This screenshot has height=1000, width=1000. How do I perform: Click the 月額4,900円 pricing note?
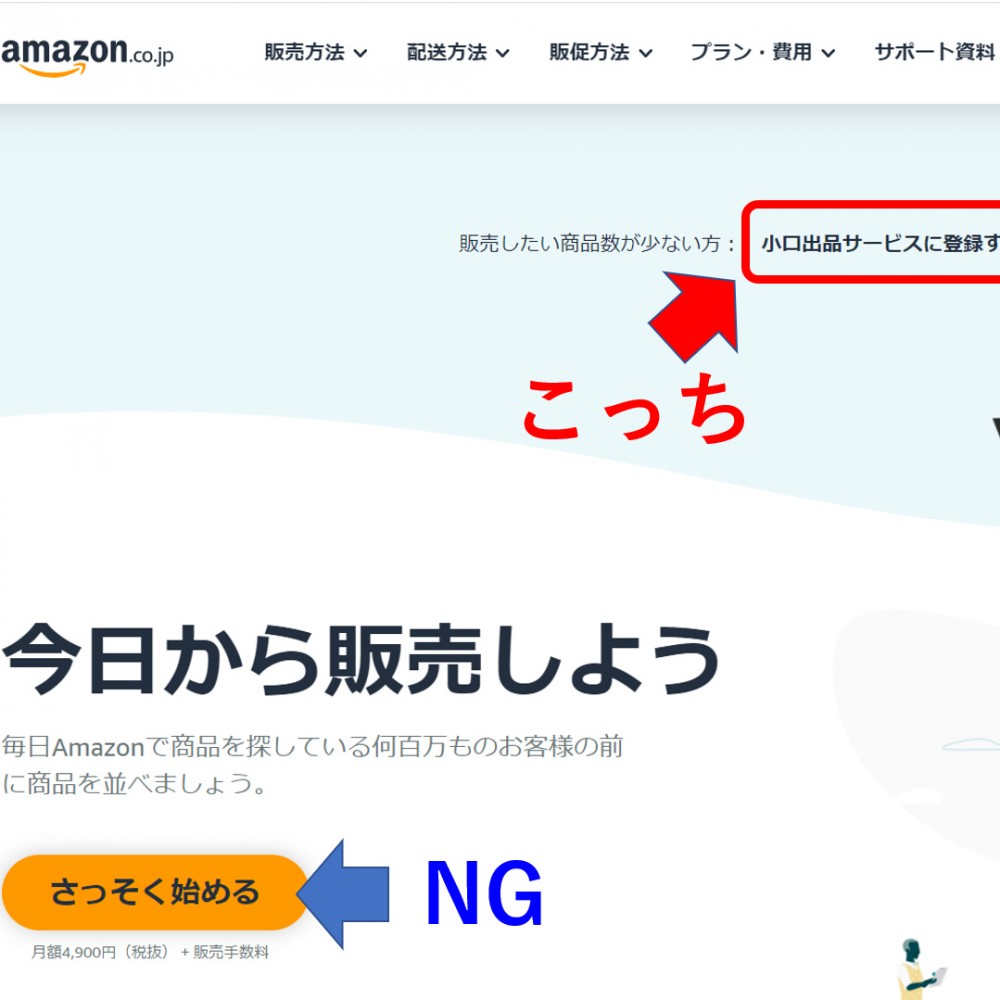150,952
